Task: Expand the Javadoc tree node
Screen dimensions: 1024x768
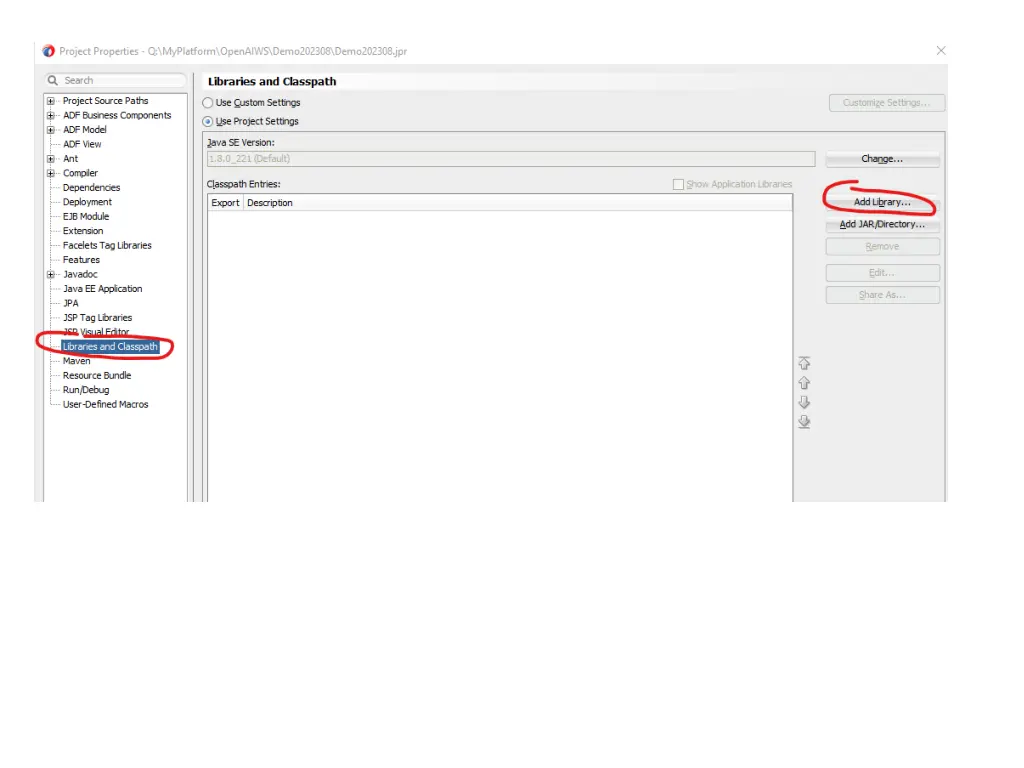Action: point(51,275)
